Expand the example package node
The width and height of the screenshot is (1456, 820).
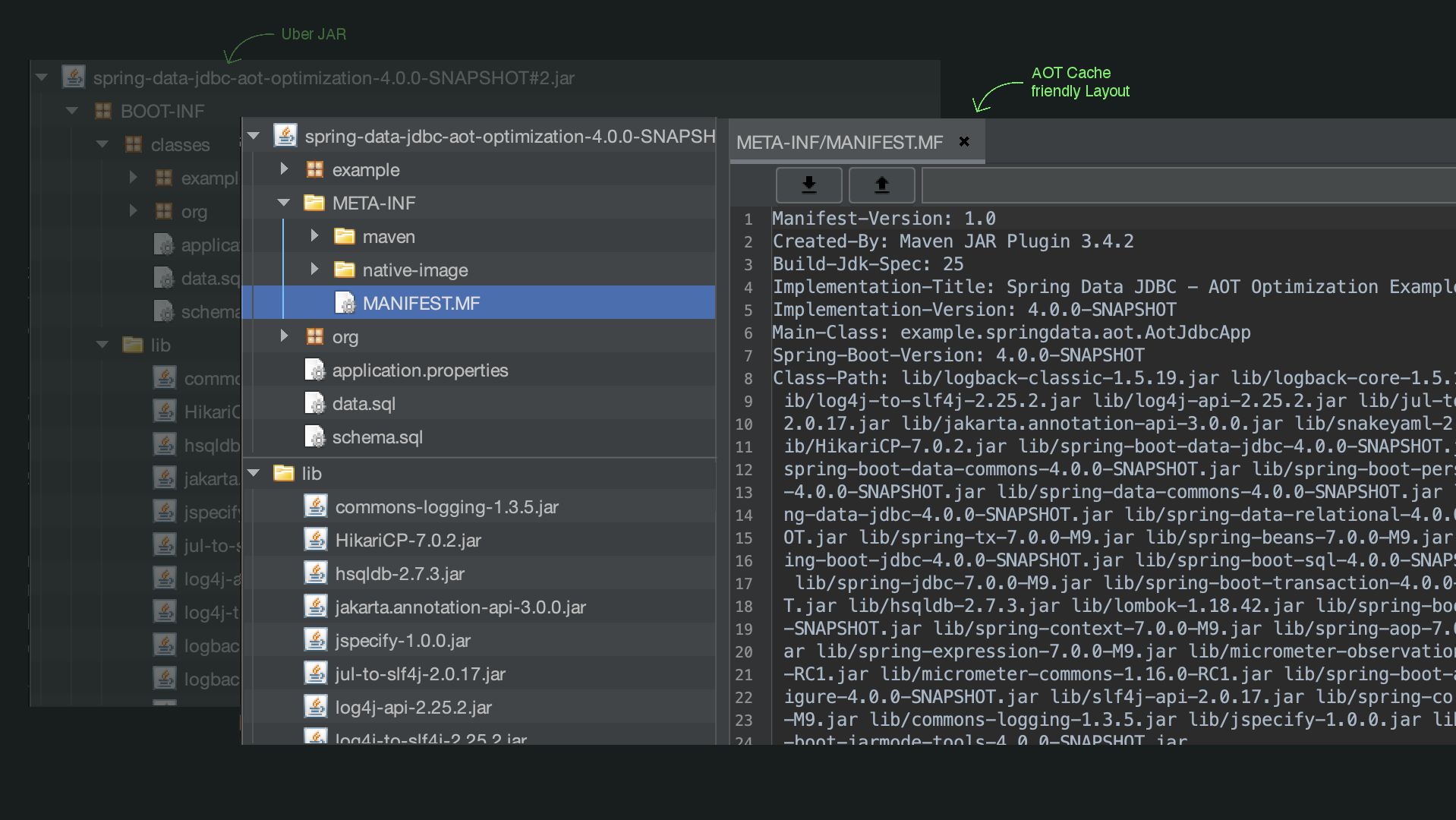(x=284, y=169)
